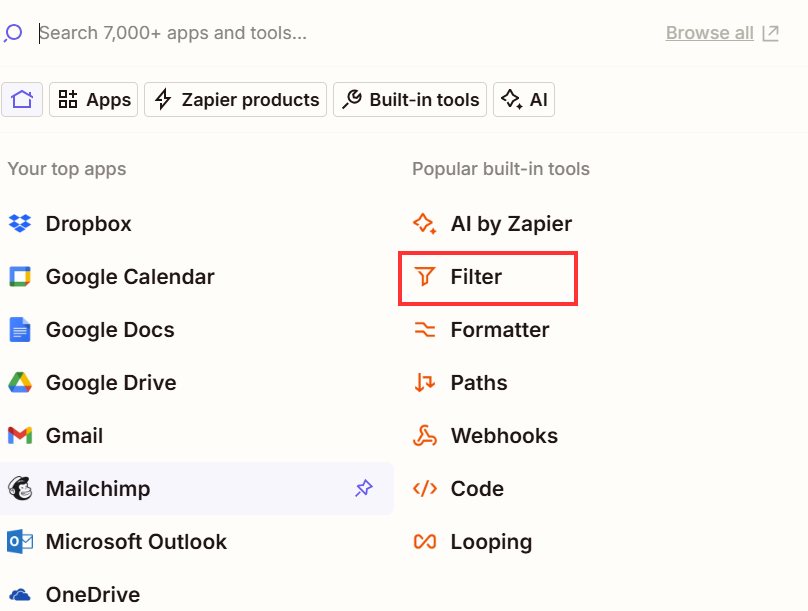The width and height of the screenshot is (808, 611).
Task: Select the Paths tool icon
Action: [x=425, y=383]
